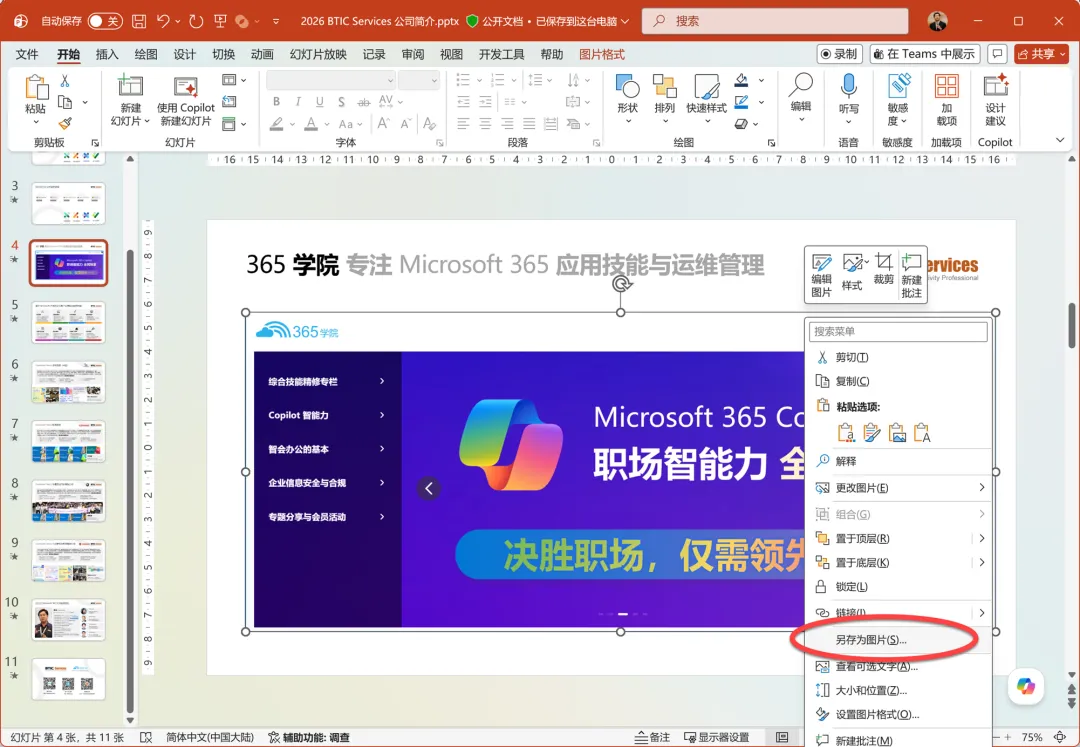Switch to the Insert (插入) tab
Viewport: 1080px width, 747px height.
(107, 54)
